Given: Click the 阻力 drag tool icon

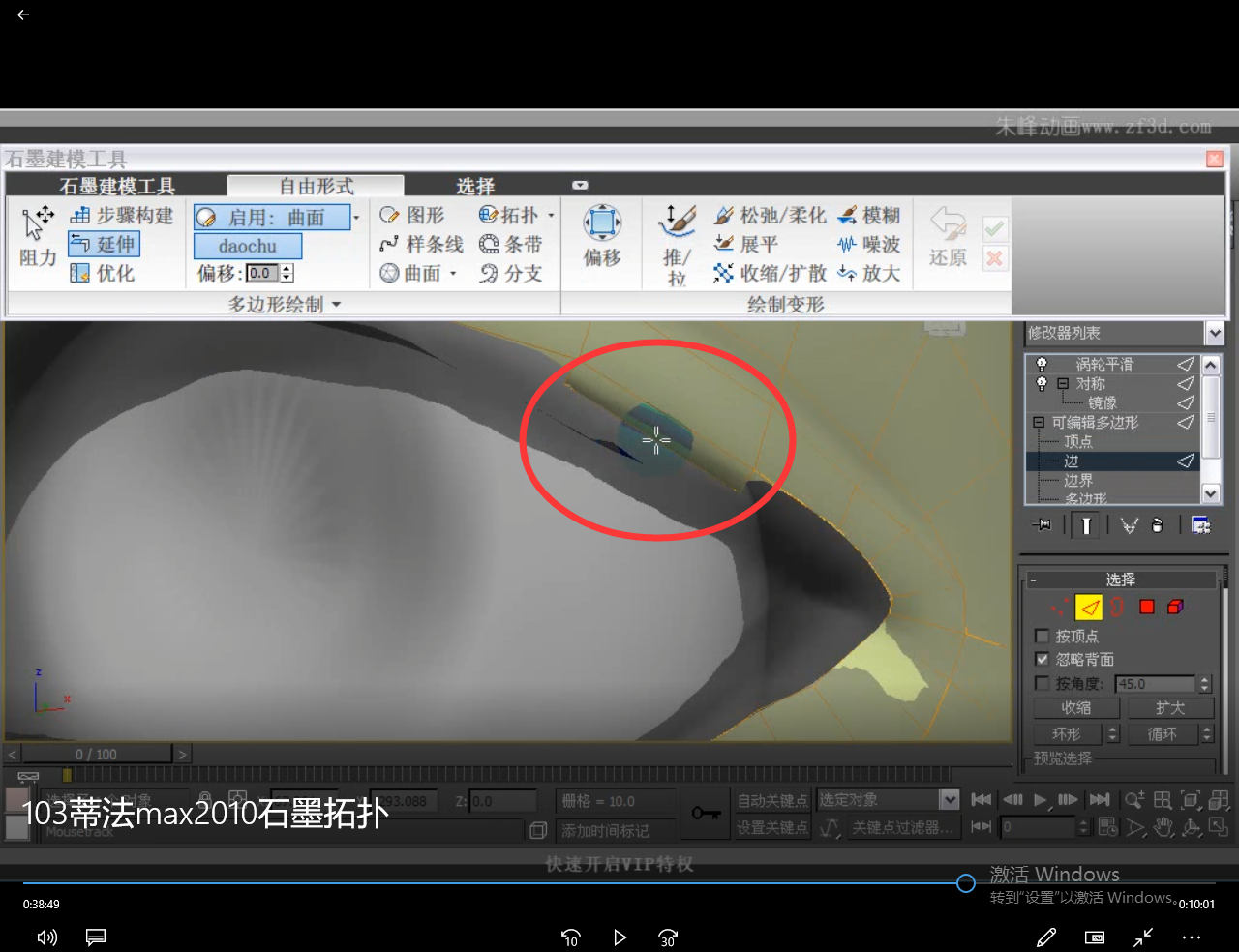Looking at the screenshot, I should coord(38,235).
